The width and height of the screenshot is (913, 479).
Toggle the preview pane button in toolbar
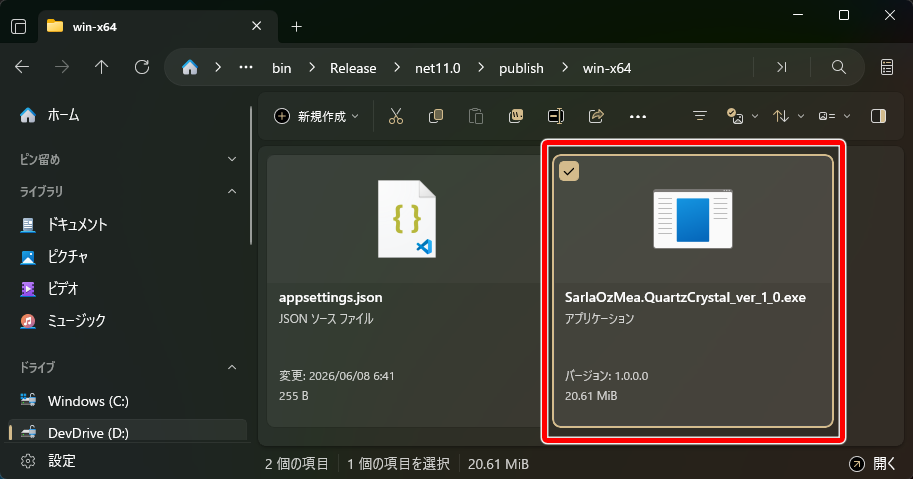point(878,116)
